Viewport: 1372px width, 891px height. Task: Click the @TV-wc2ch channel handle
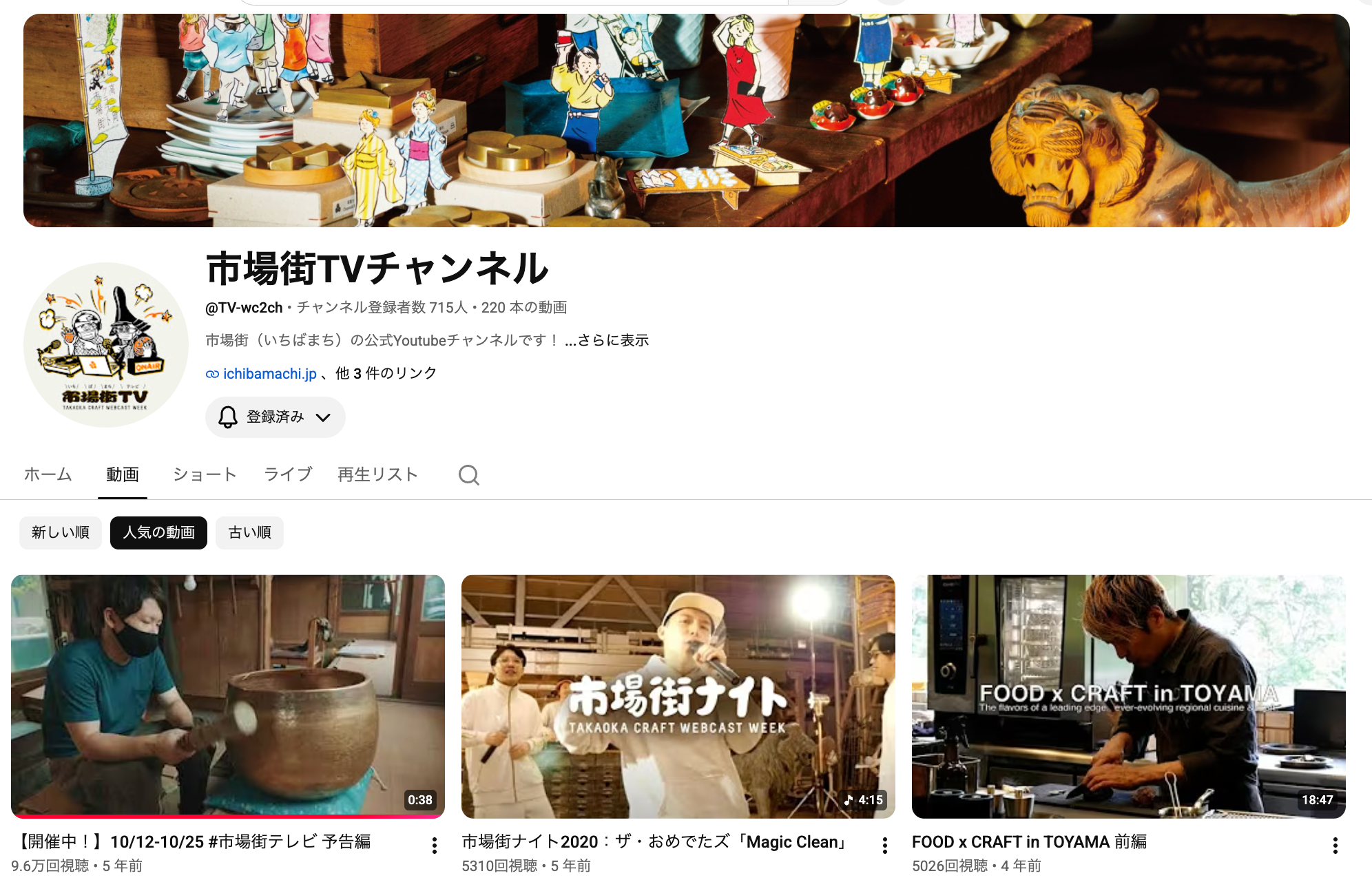[244, 308]
